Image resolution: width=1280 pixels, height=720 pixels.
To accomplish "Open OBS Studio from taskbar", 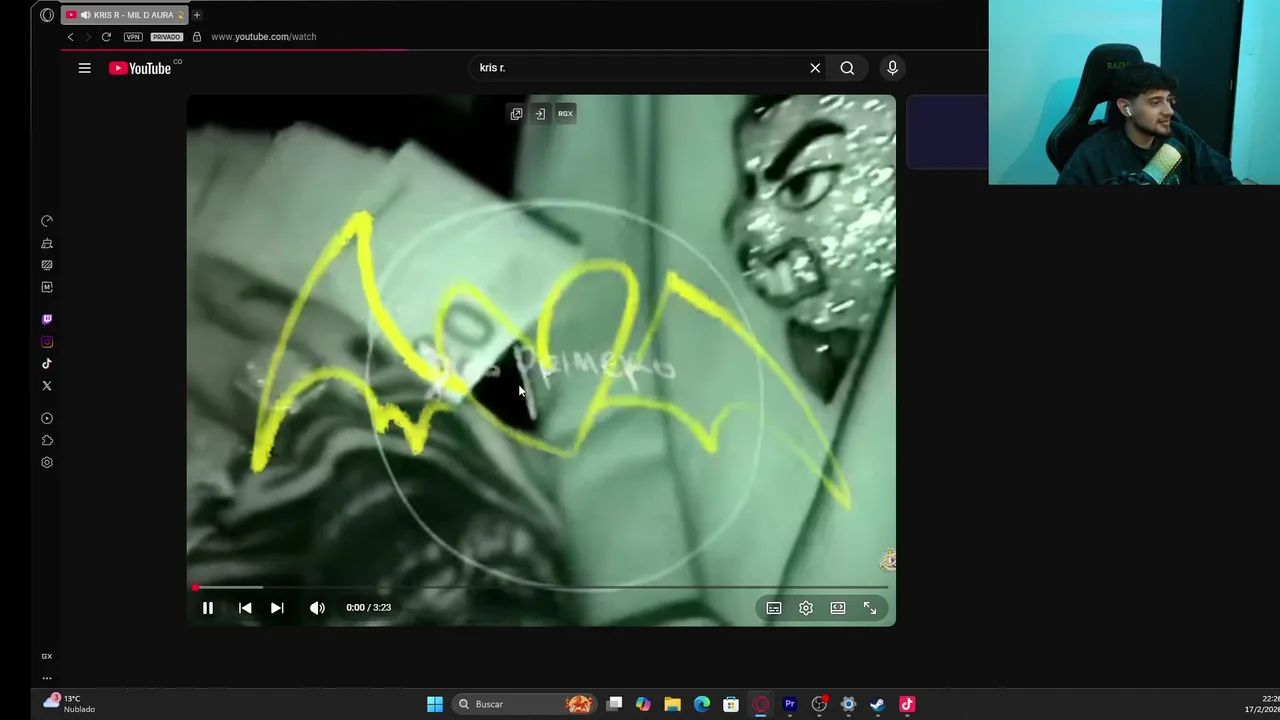I will point(819,704).
